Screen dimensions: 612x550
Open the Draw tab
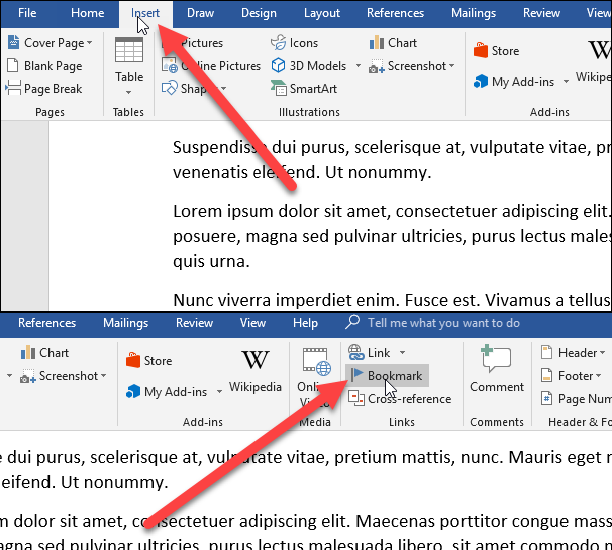(x=200, y=13)
